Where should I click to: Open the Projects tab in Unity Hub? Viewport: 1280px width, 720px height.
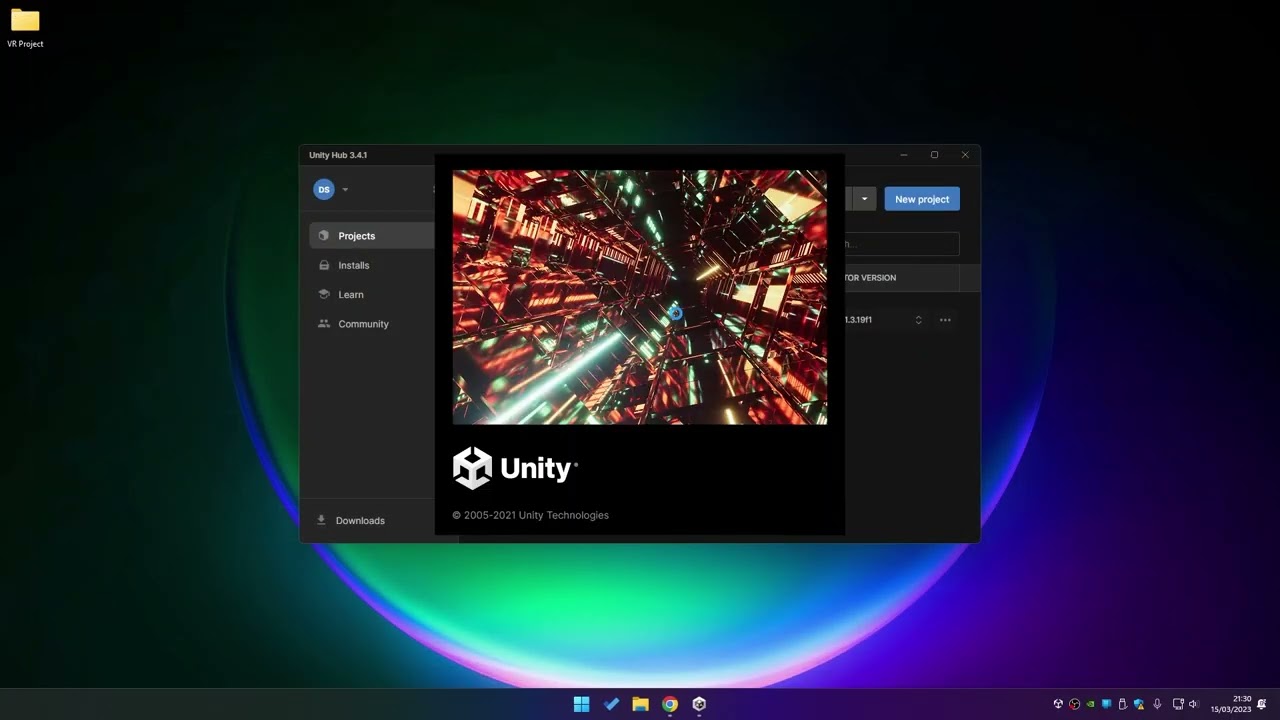(371, 236)
